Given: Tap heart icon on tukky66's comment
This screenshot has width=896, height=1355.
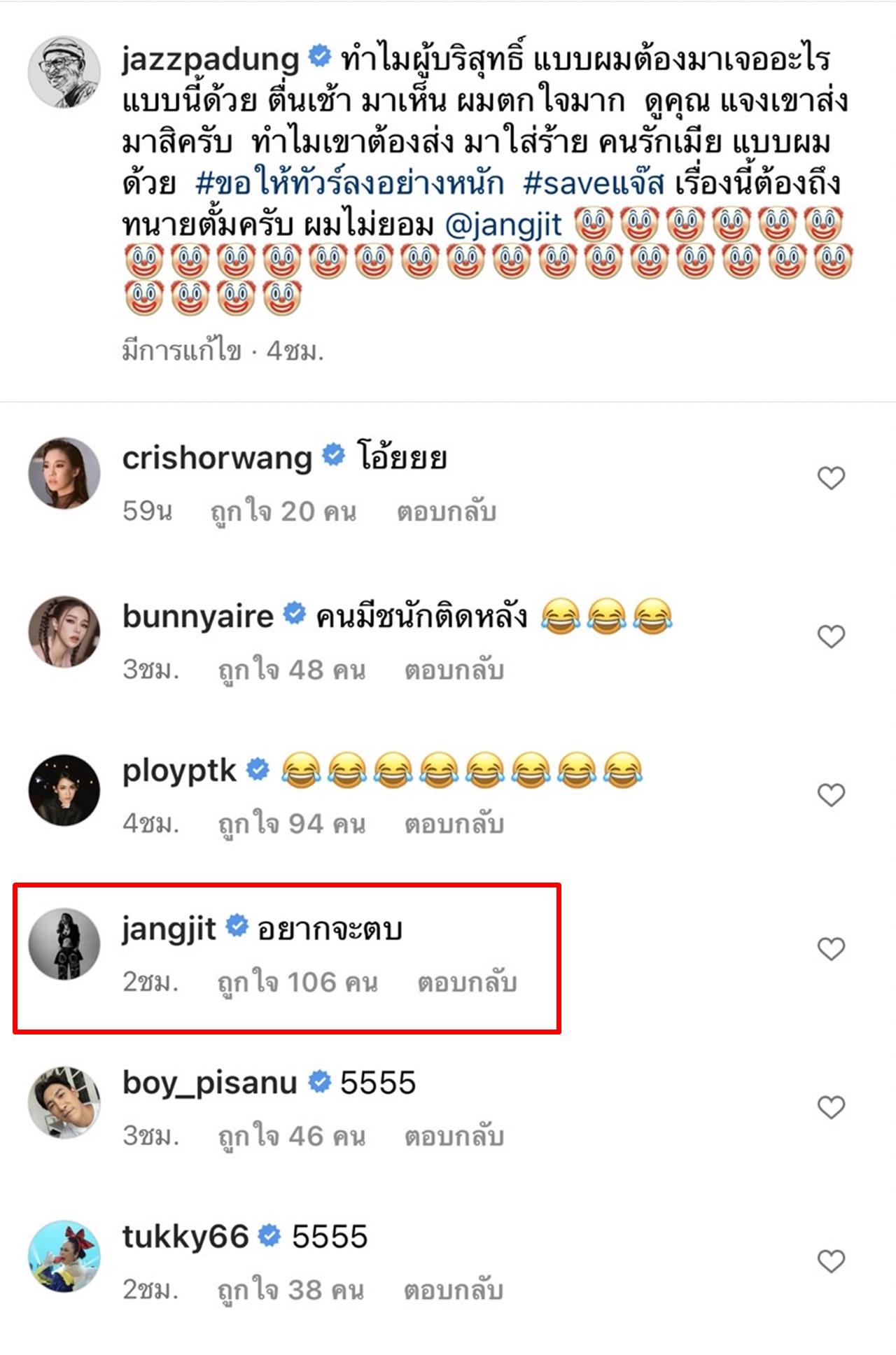Looking at the screenshot, I should click(x=831, y=1261).
